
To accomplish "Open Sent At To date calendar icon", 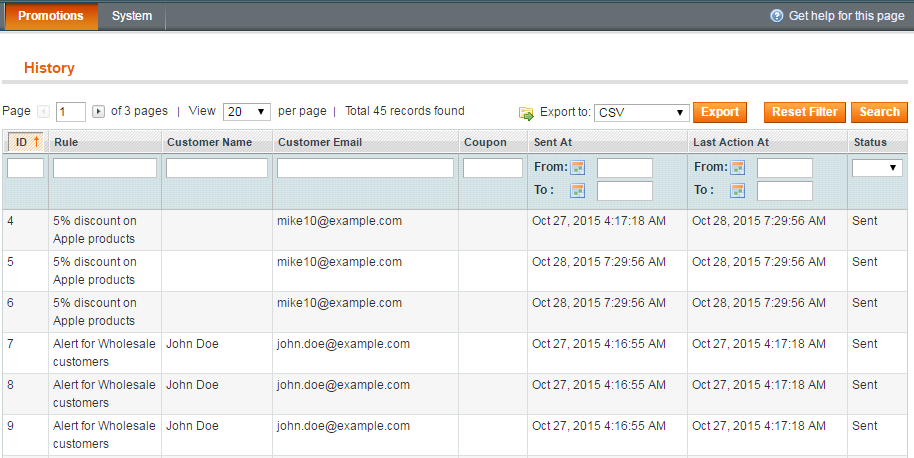I will [578, 191].
